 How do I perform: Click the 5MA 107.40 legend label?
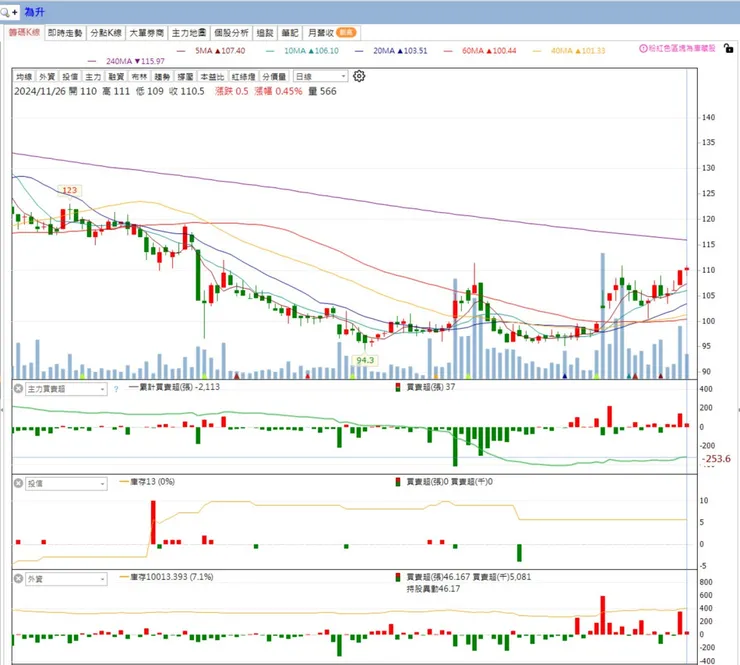point(220,51)
